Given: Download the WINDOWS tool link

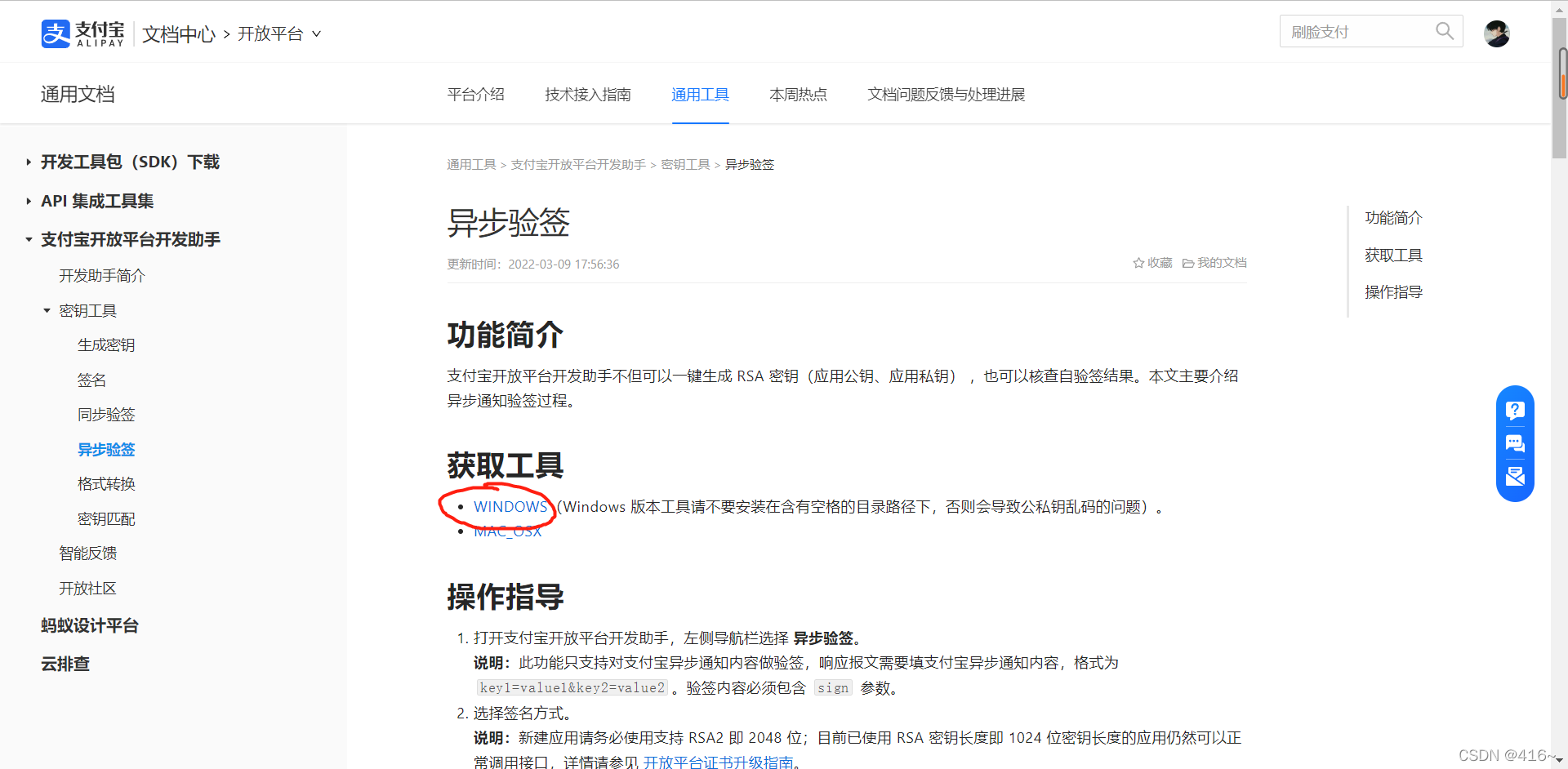Looking at the screenshot, I should tap(510, 507).
